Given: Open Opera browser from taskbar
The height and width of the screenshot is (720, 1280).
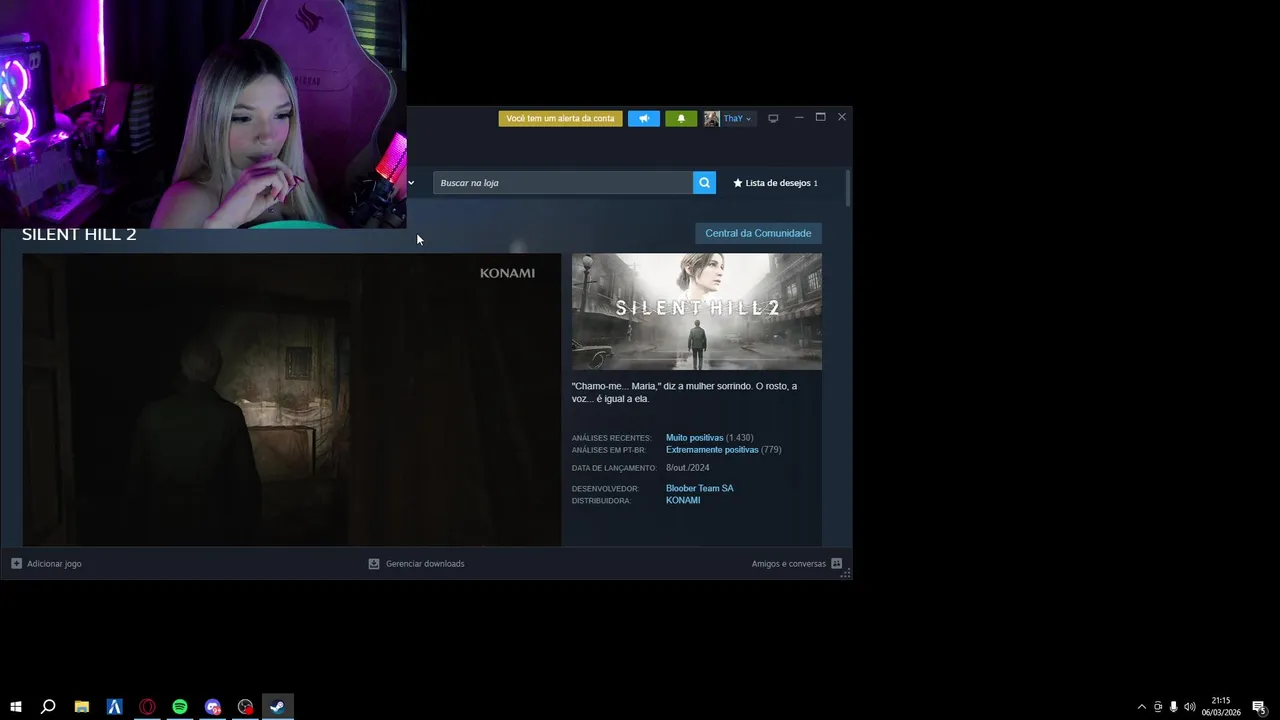Looking at the screenshot, I should point(147,707).
